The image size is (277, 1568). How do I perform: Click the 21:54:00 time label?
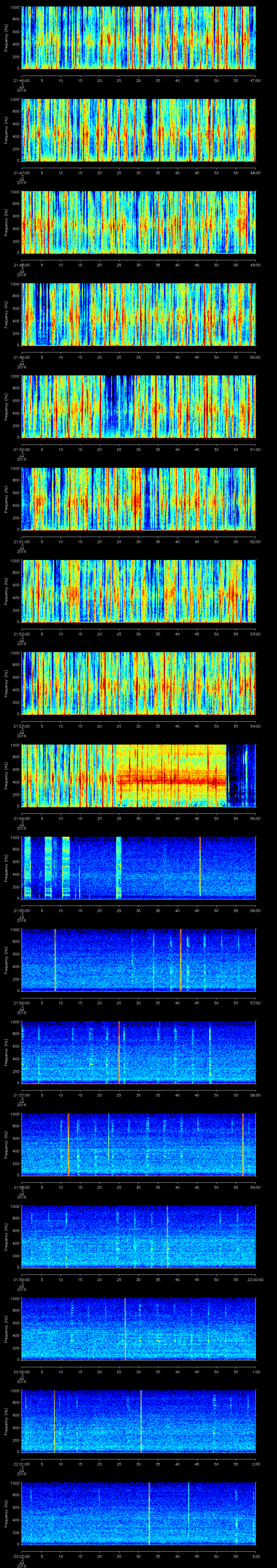tap(21, 818)
